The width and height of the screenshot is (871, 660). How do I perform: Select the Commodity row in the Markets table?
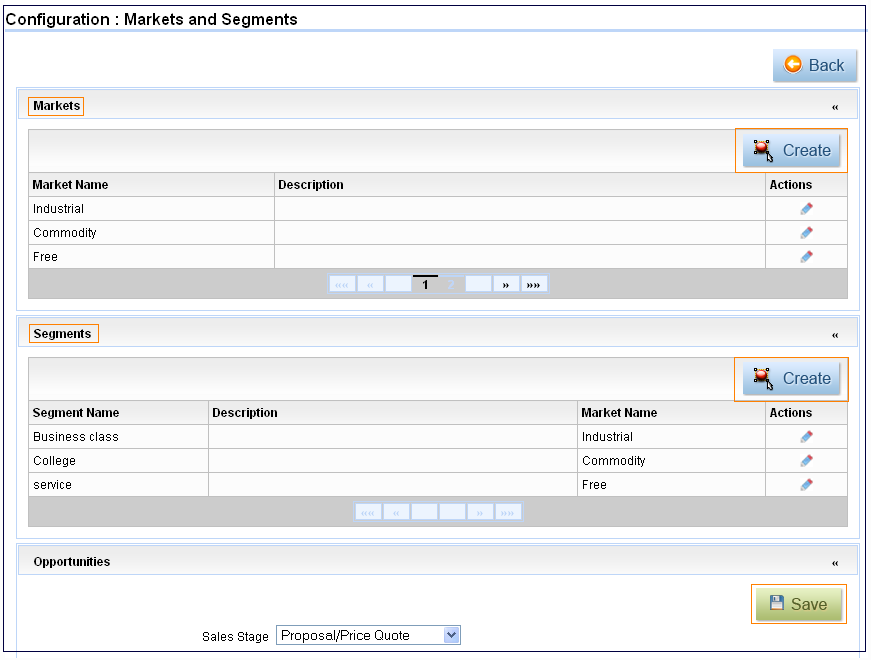coord(438,233)
